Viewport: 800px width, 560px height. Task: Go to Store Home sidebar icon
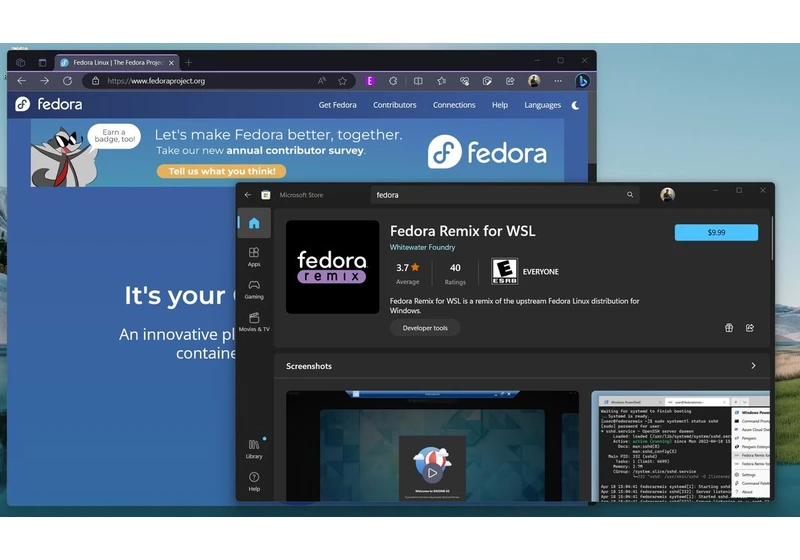(254, 223)
